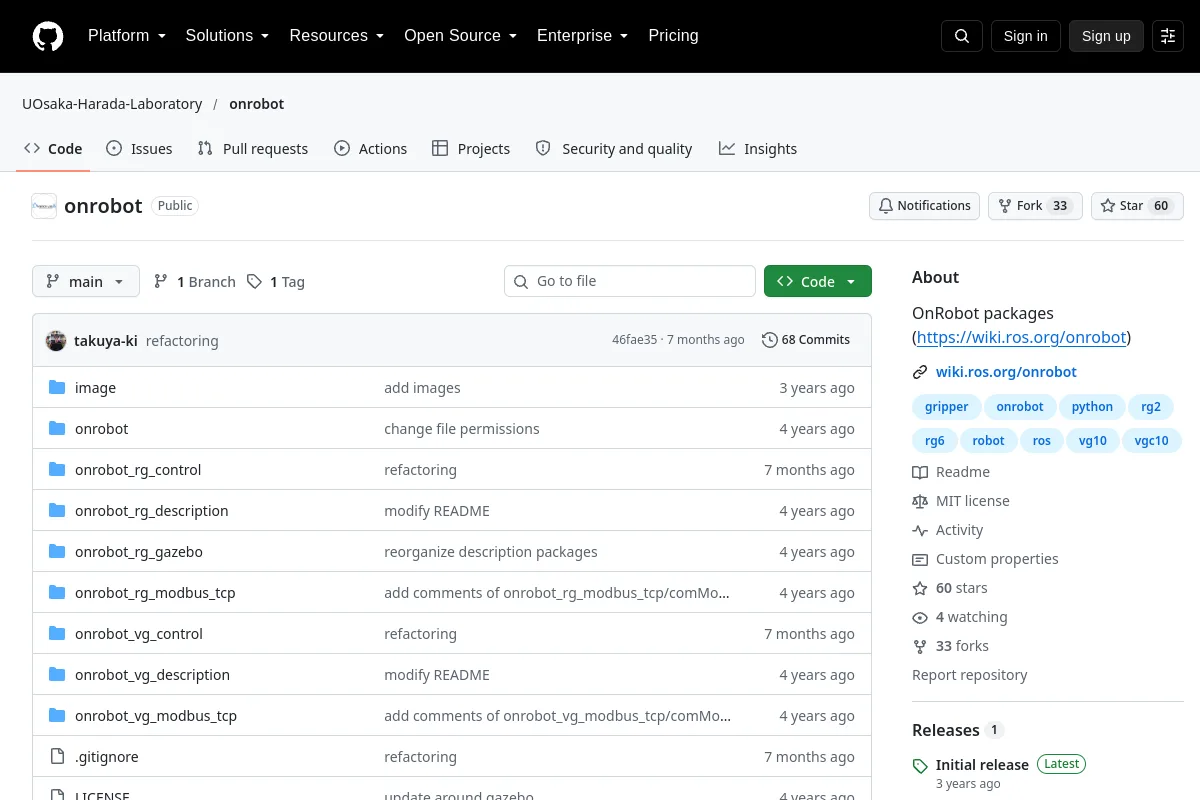1200x800 pixels.
Task: Click the history clock icon for 68 Commits
Action: 769,340
